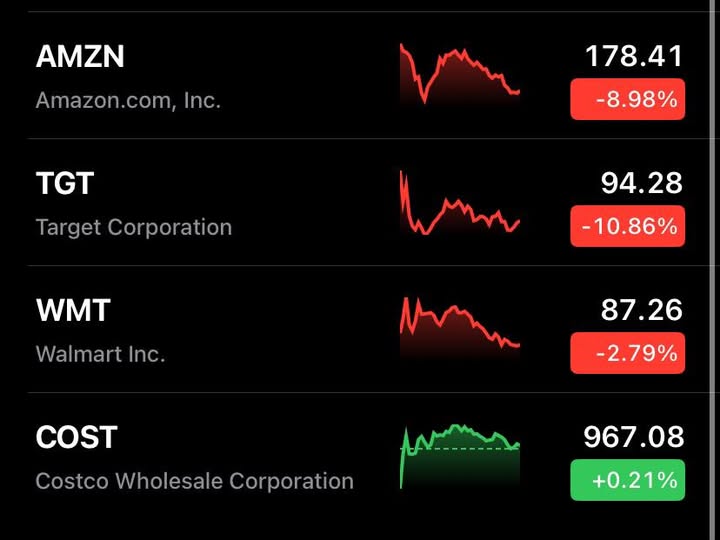720x540 pixels.
Task: View the TGT red sparkline chart
Action: point(460,202)
